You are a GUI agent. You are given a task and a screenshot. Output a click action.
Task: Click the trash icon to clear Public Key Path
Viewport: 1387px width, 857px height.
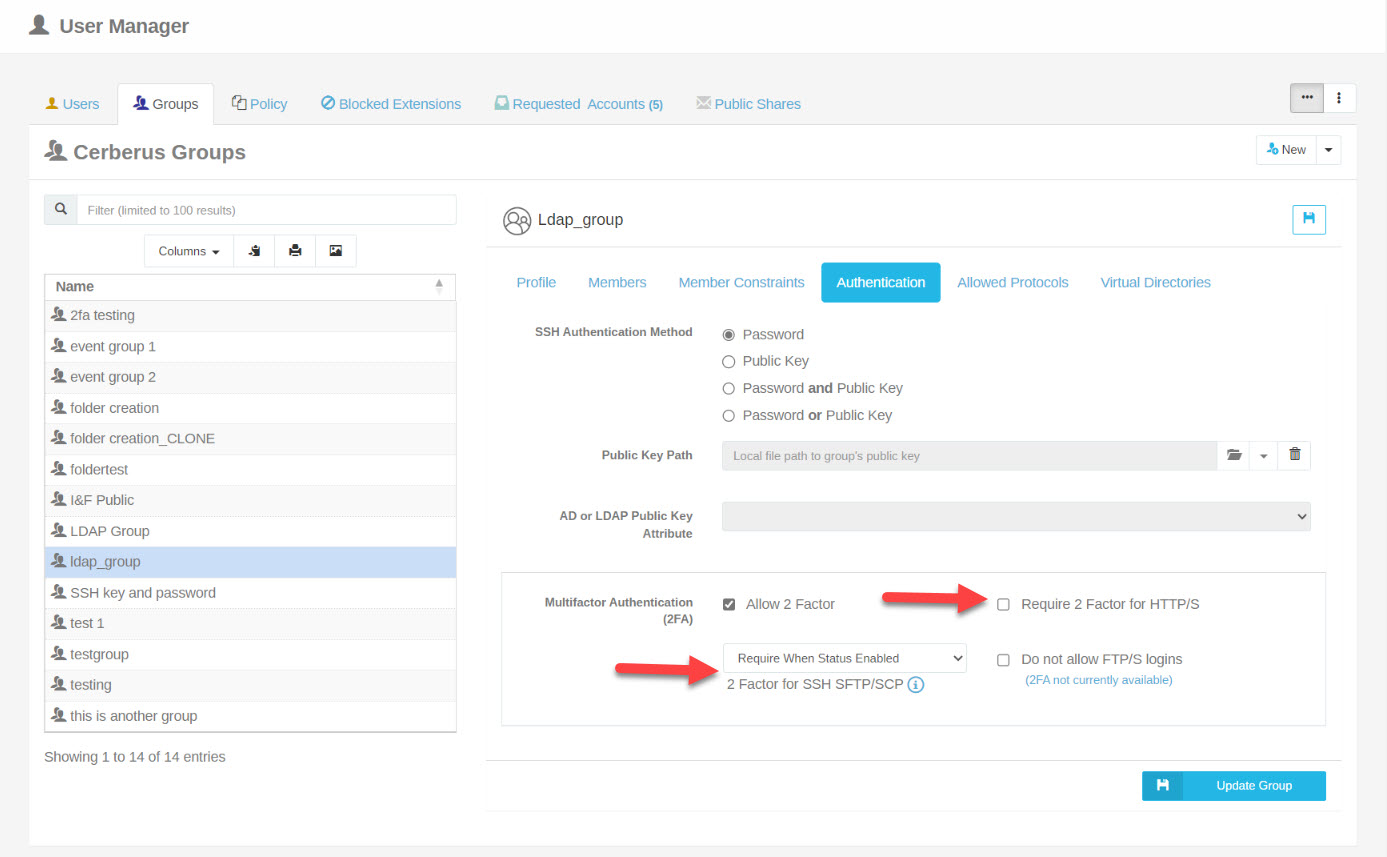[1295, 455]
